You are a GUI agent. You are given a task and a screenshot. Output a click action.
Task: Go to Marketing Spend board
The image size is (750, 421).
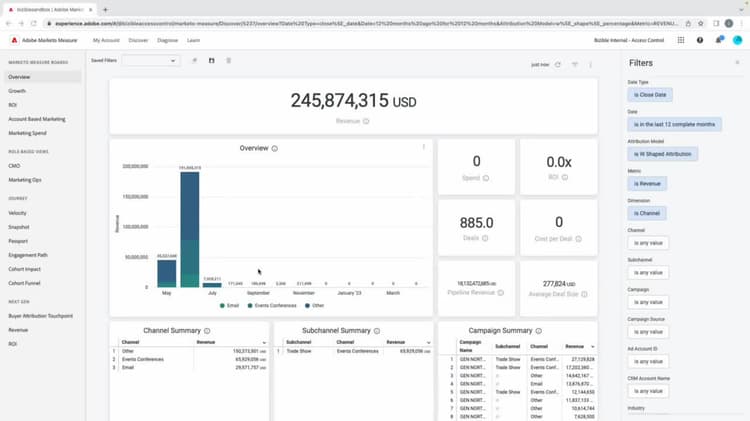coord(27,133)
